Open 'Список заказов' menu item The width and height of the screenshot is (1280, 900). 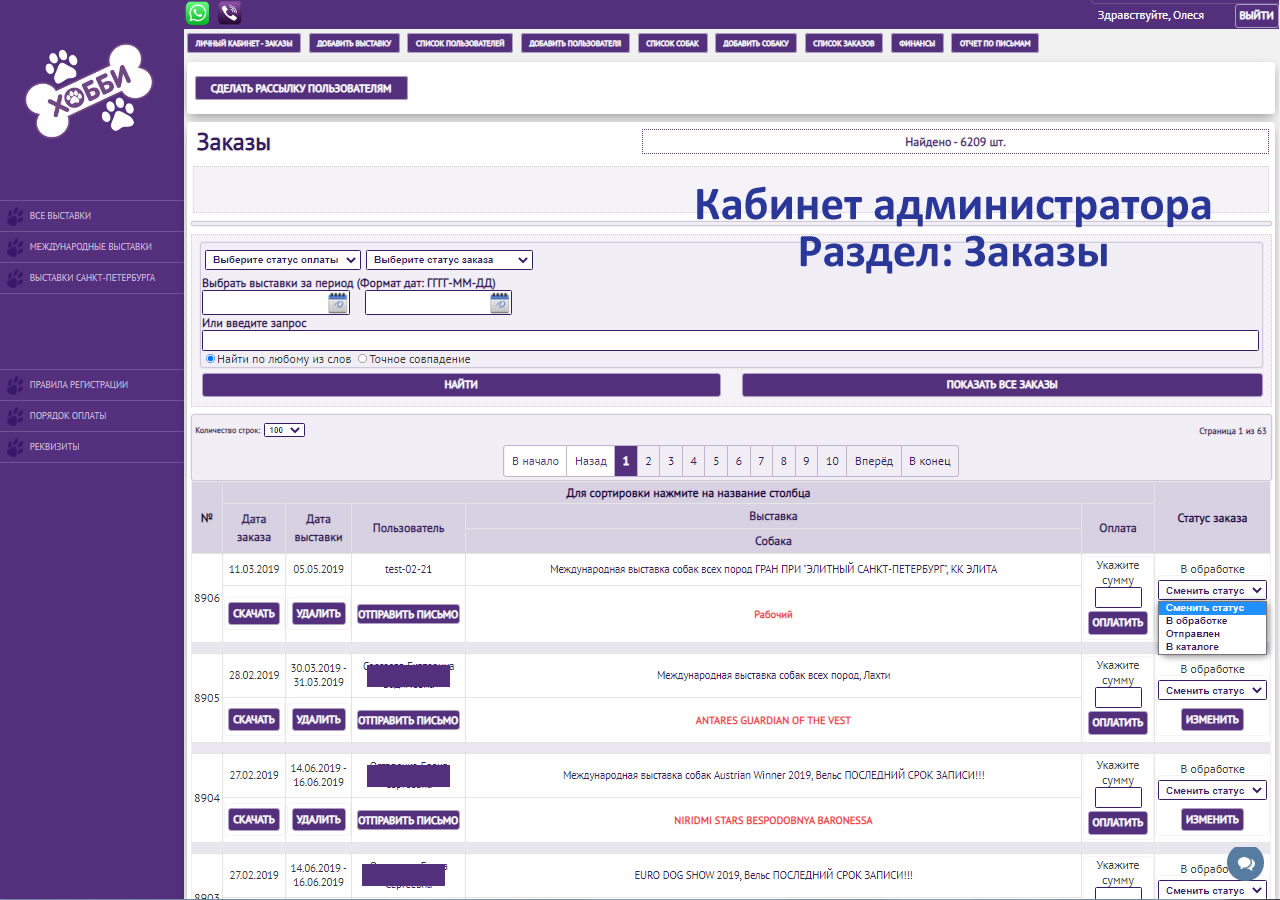tap(844, 43)
